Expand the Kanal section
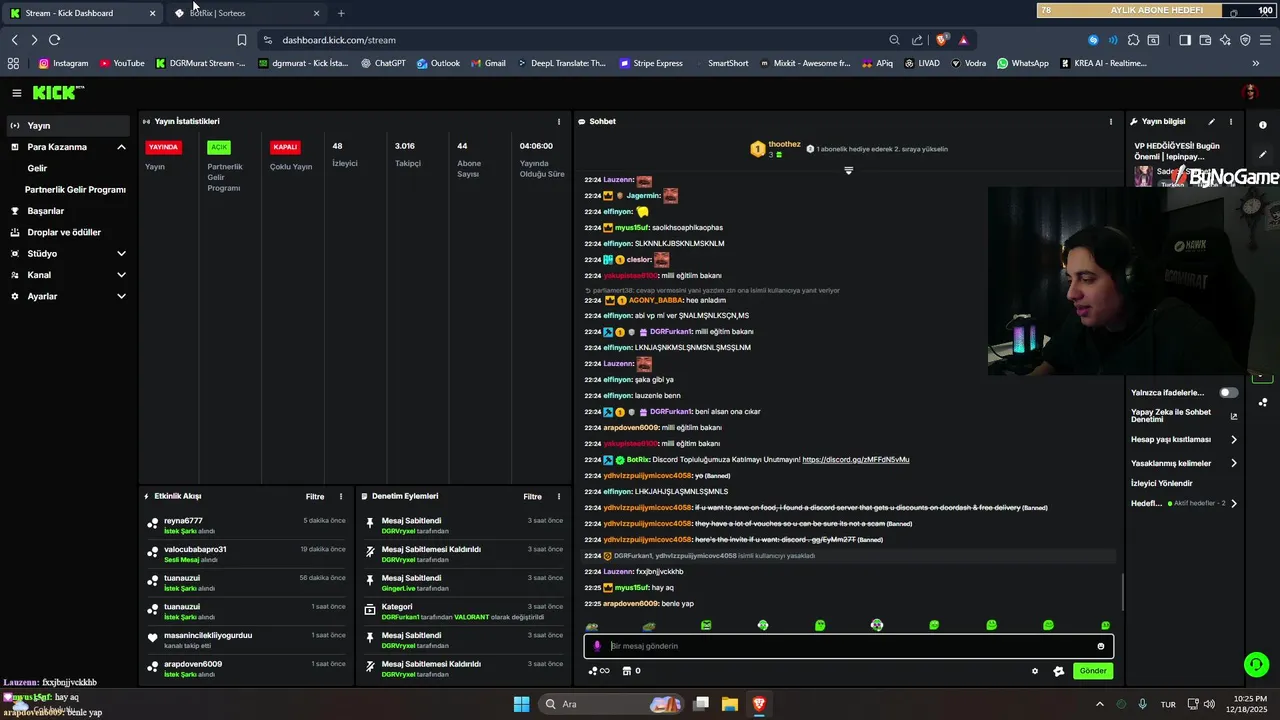Screen dimensions: 1280x720 121,275
